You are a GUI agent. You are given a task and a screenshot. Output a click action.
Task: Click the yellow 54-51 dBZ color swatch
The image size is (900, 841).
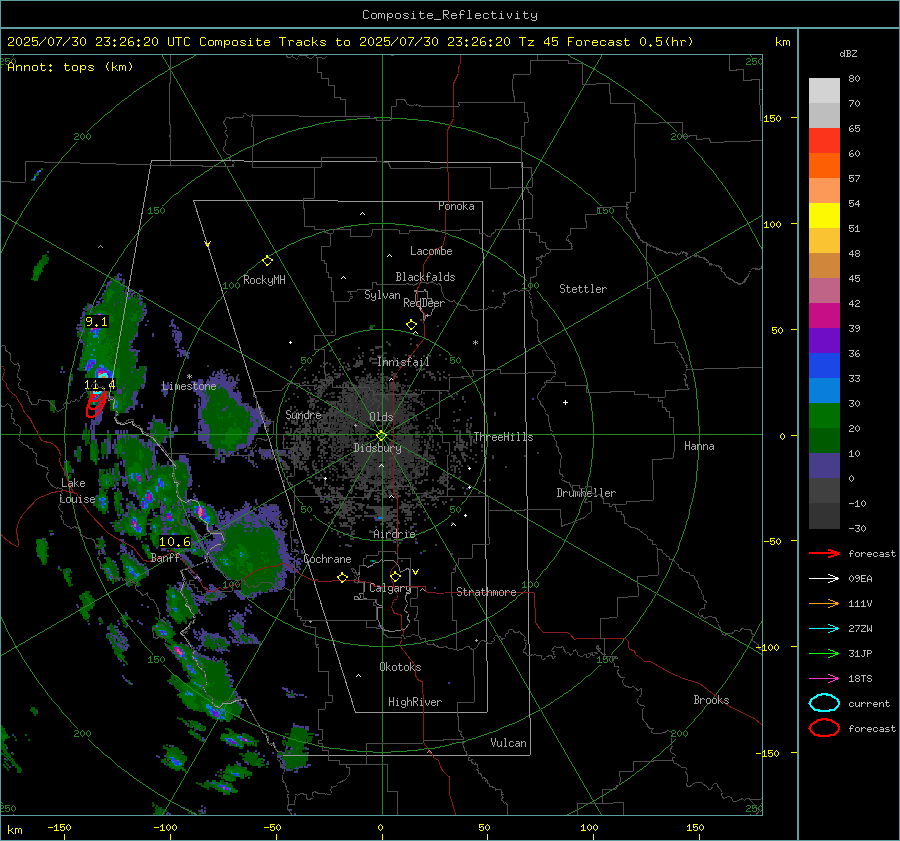(824, 216)
